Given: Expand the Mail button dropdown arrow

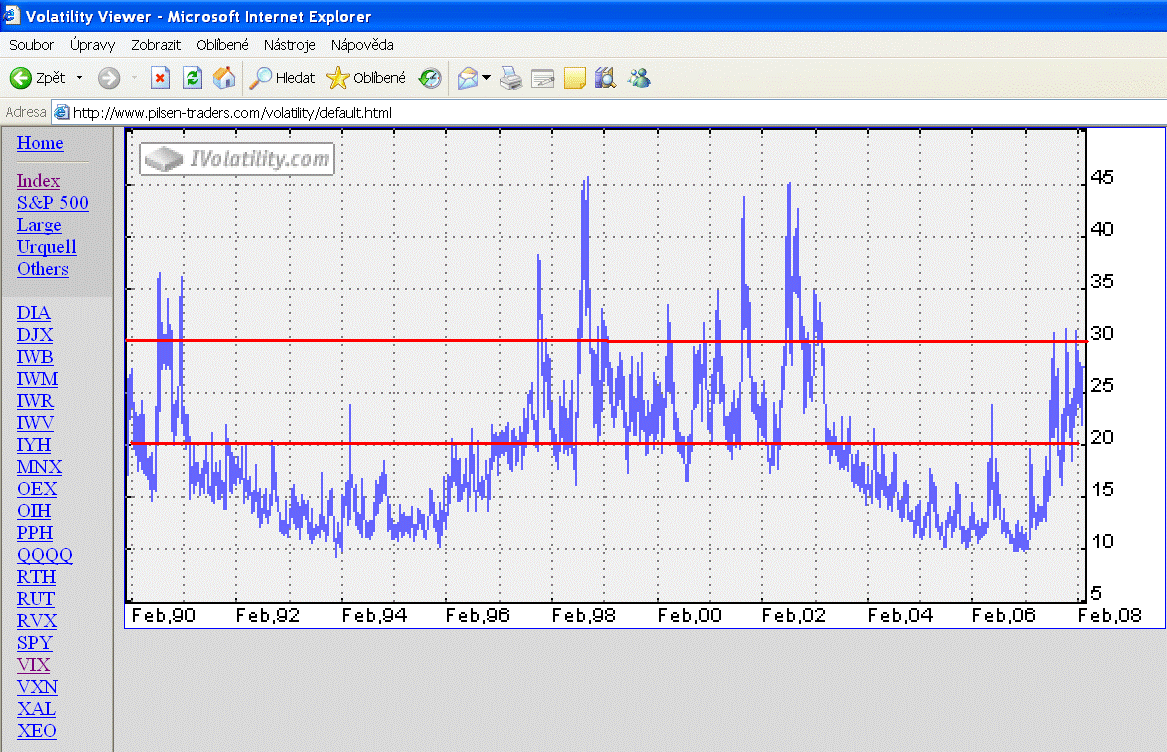Looking at the screenshot, I should 487,78.
